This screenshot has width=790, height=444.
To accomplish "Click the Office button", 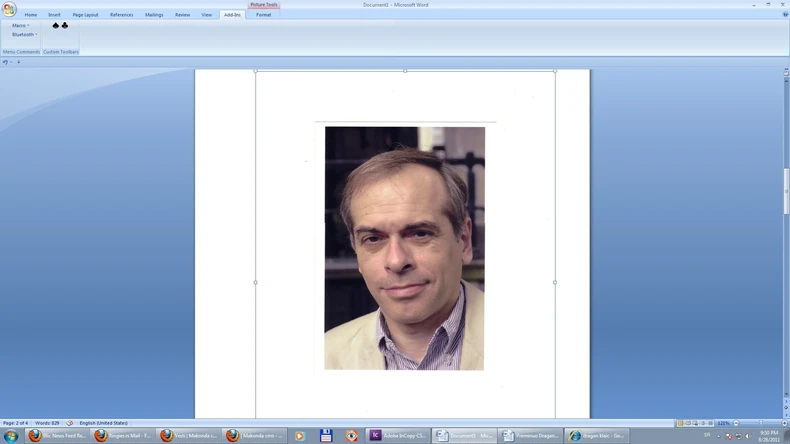I will tap(9, 9).
